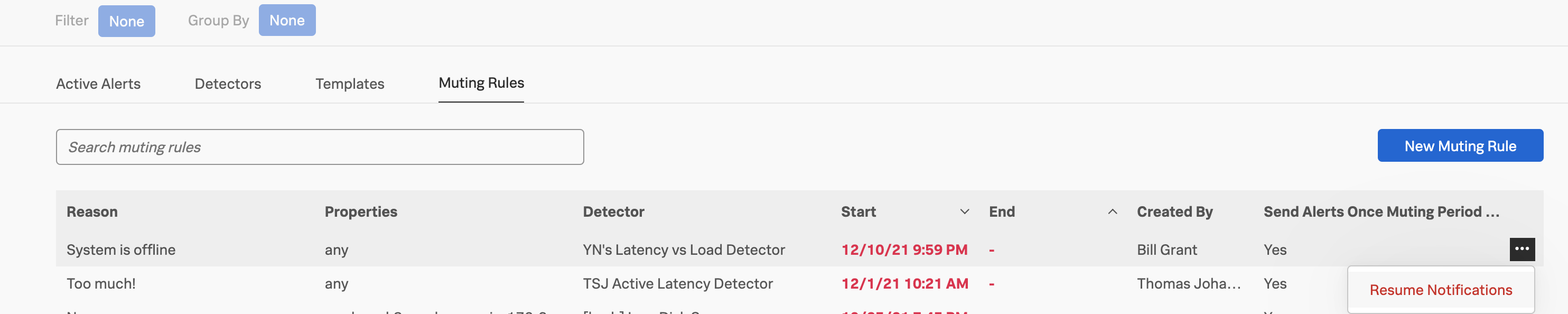Switch to the Active Alerts tab
The width and height of the screenshot is (1568, 314).
98,84
